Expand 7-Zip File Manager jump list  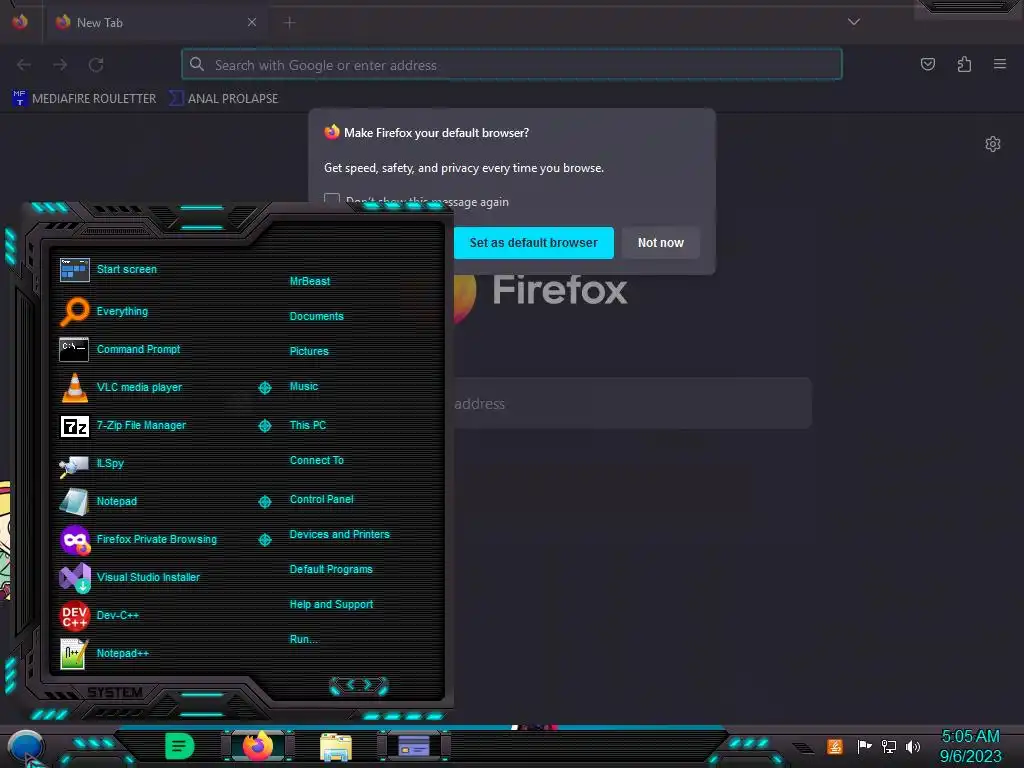pos(264,426)
